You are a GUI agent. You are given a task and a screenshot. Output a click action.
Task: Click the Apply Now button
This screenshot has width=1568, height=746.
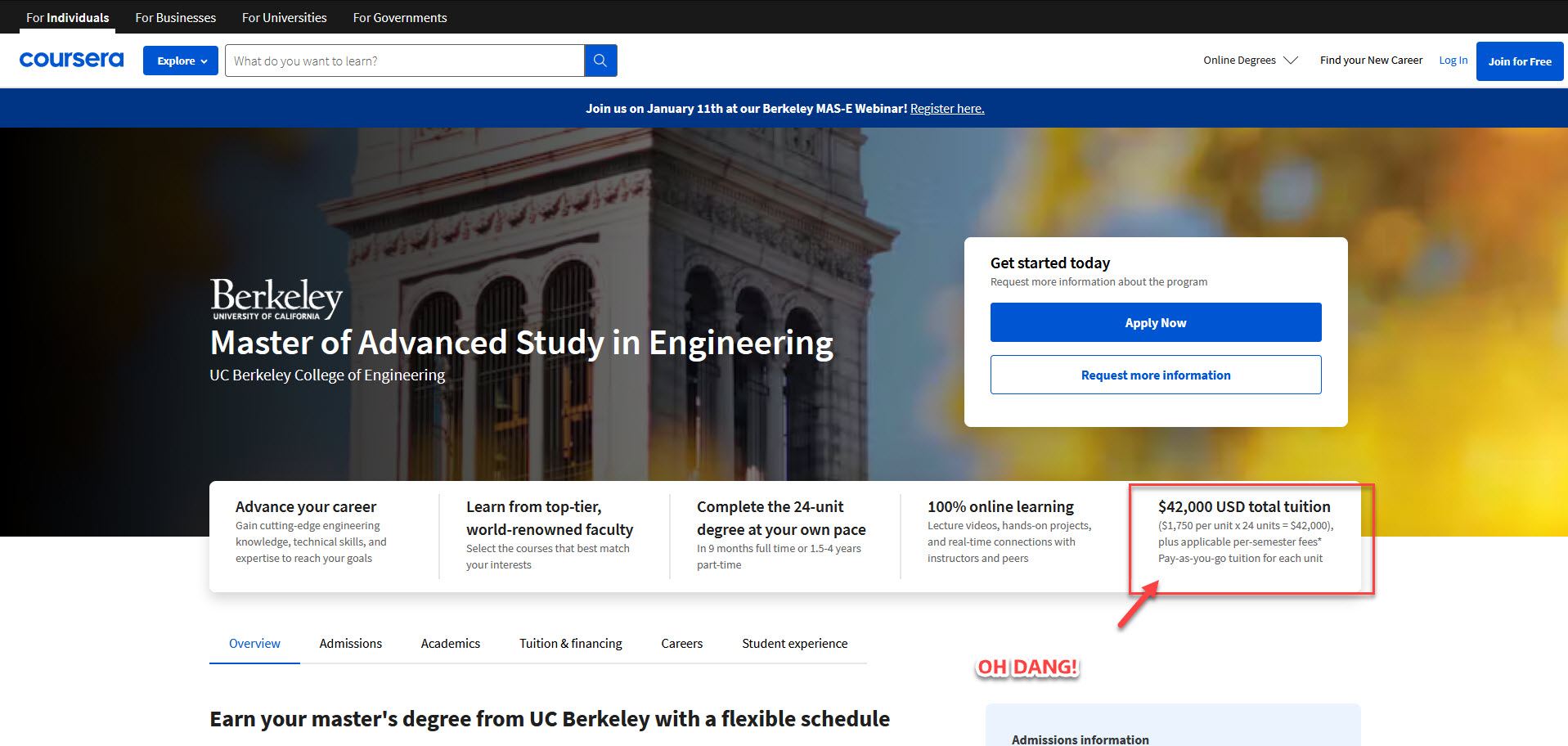pos(1156,322)
